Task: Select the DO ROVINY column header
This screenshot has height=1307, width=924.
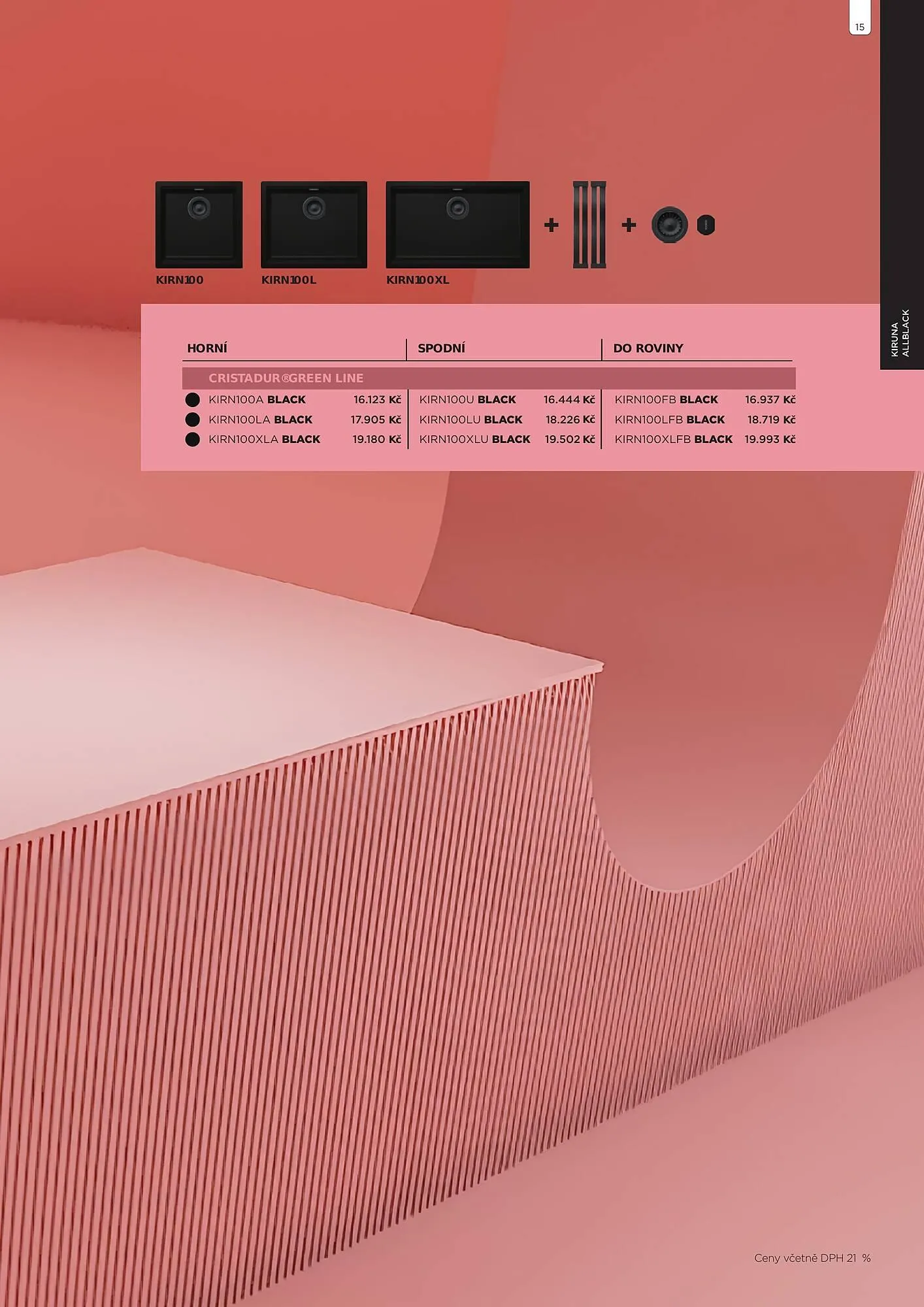Action: point(648,348)
